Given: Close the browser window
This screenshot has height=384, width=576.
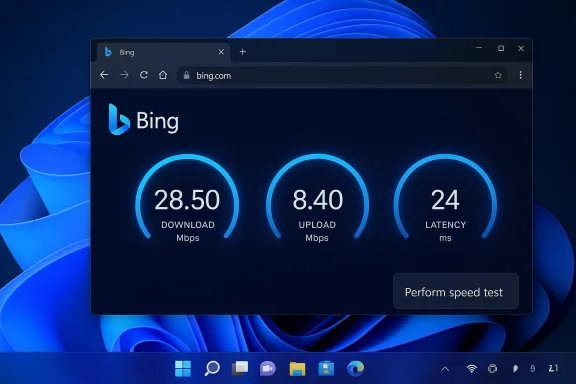Looking at the screenshot, I should (x=521, y=48).
